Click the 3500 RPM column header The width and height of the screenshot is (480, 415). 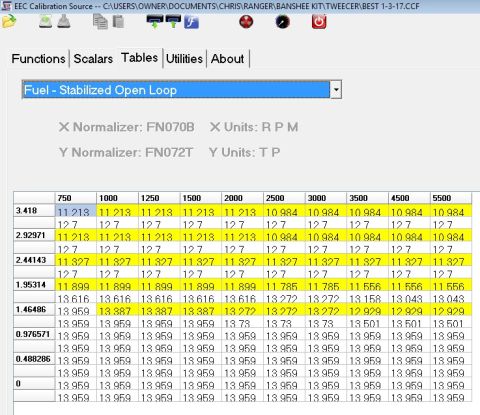coord(367,198)
